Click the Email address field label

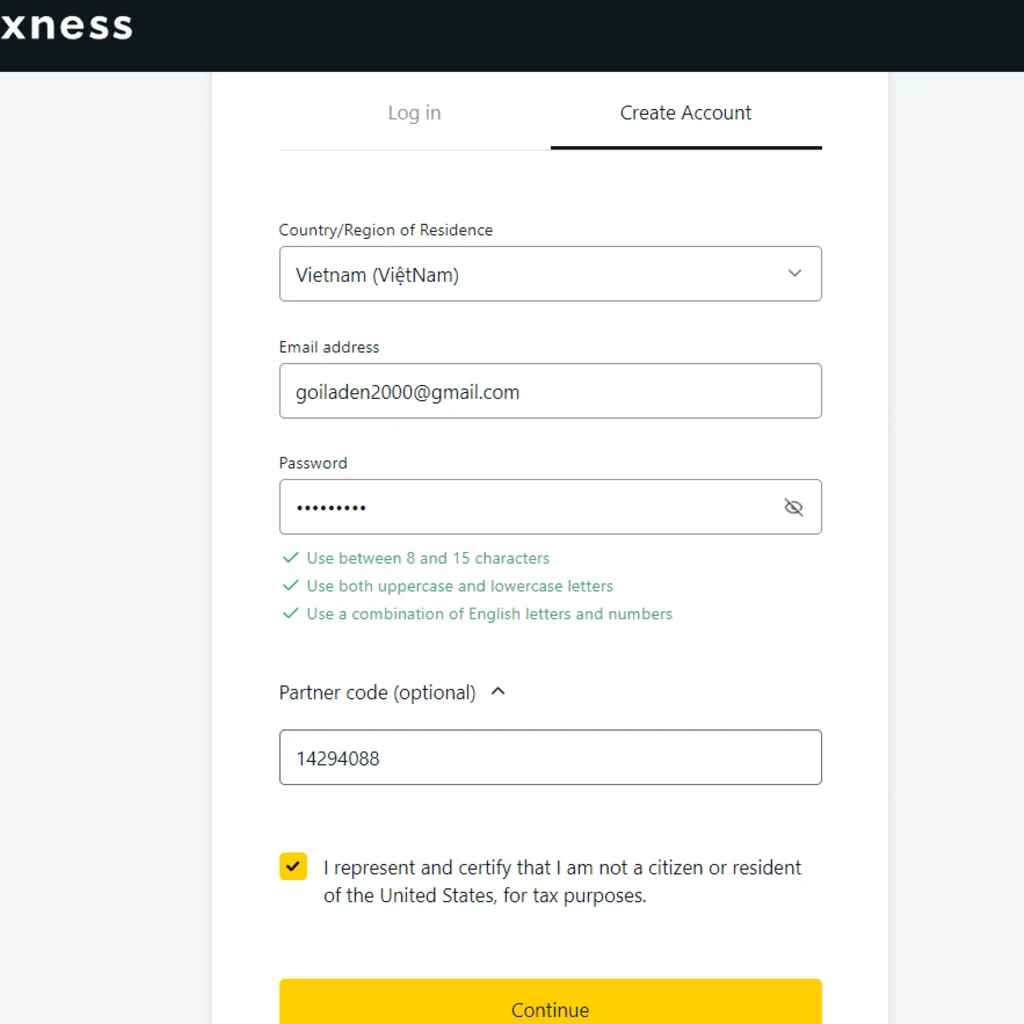click(329, 347)
